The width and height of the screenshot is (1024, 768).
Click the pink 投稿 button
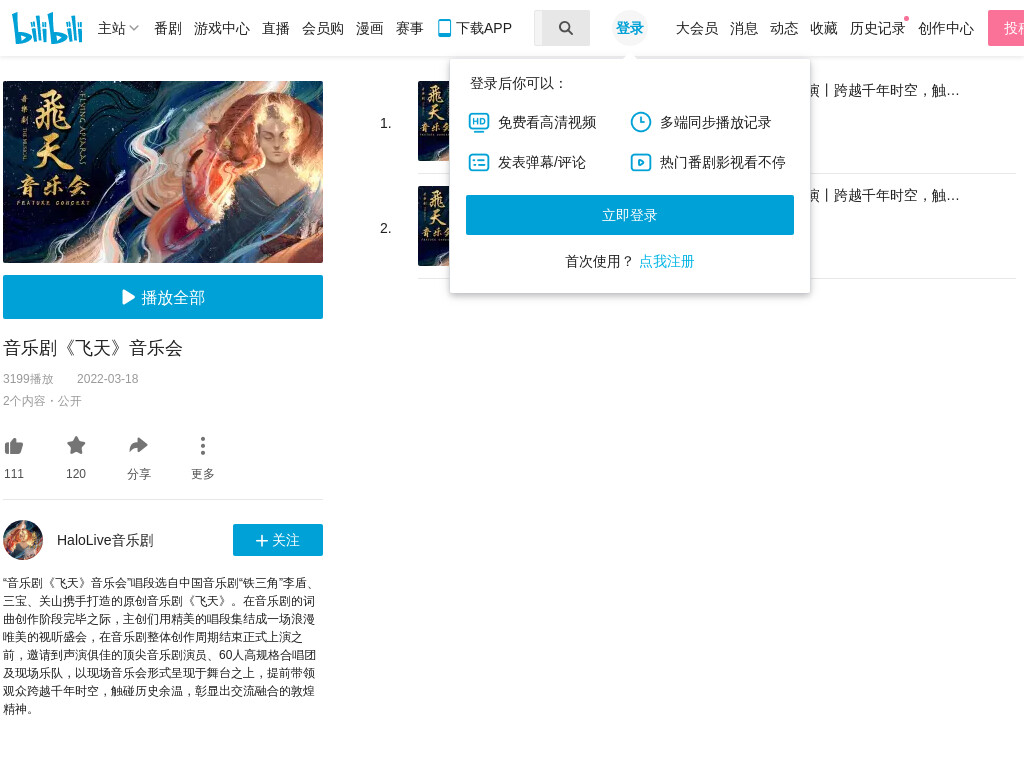tap(1006, 28)
